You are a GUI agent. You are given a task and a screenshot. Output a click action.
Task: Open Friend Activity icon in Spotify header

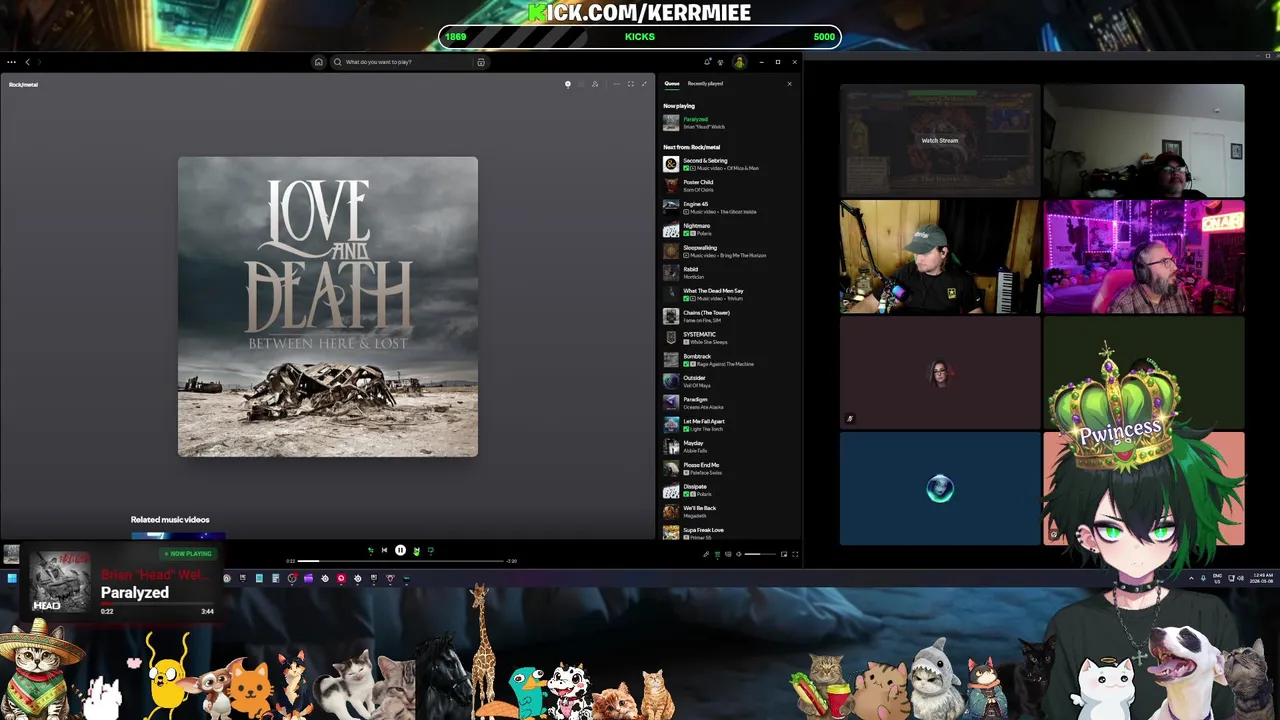722,62
